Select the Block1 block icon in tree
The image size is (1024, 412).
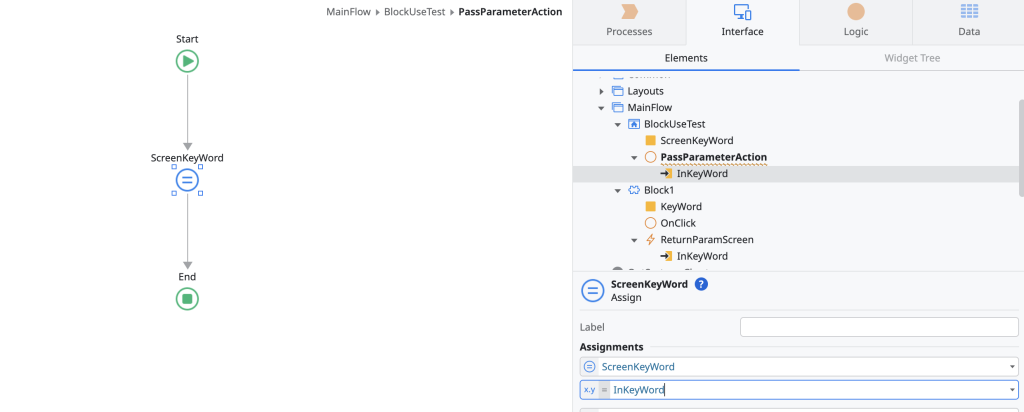[634, 190]
